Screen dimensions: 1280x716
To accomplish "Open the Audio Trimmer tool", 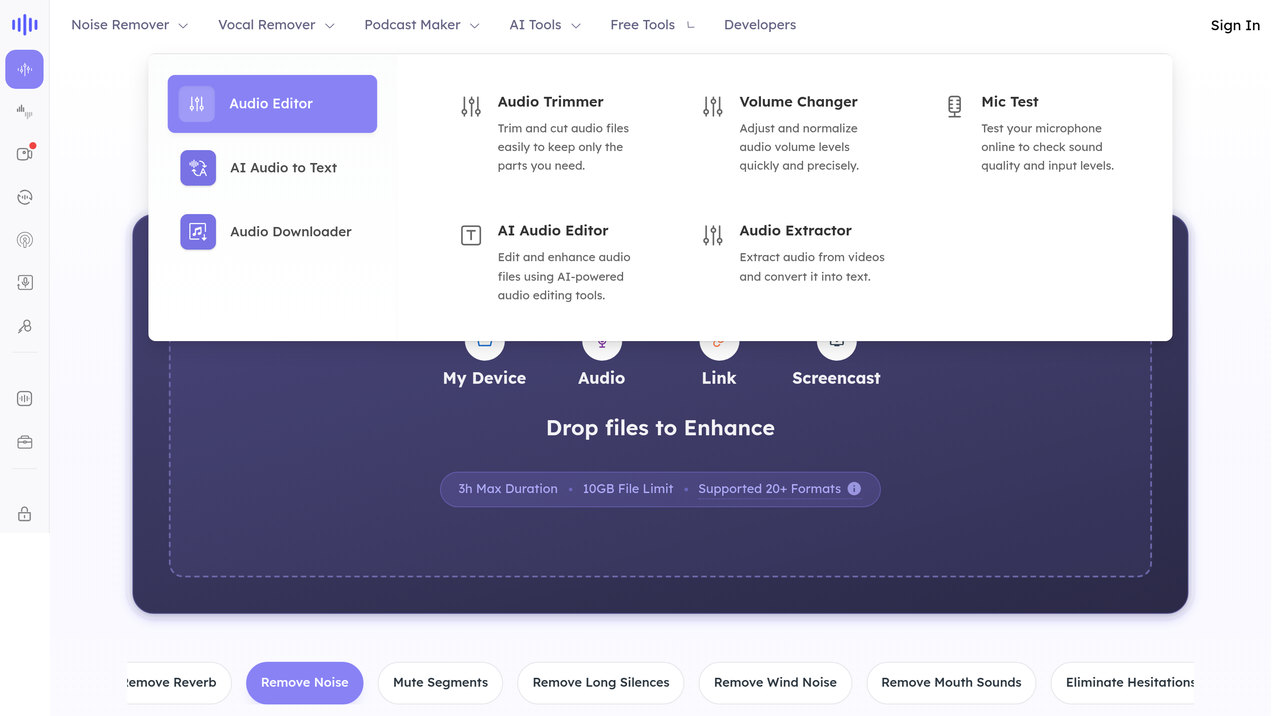I will [x=550, y=102].
